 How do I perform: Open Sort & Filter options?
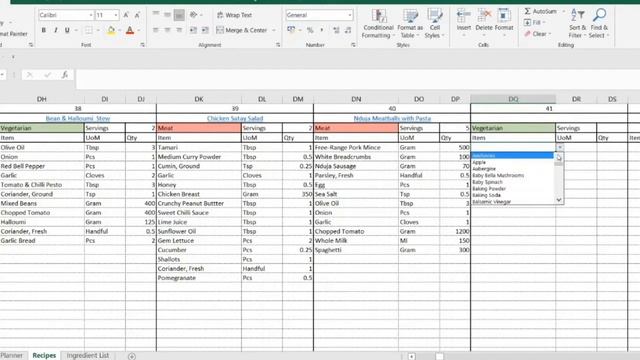click(x=577, y=24)
